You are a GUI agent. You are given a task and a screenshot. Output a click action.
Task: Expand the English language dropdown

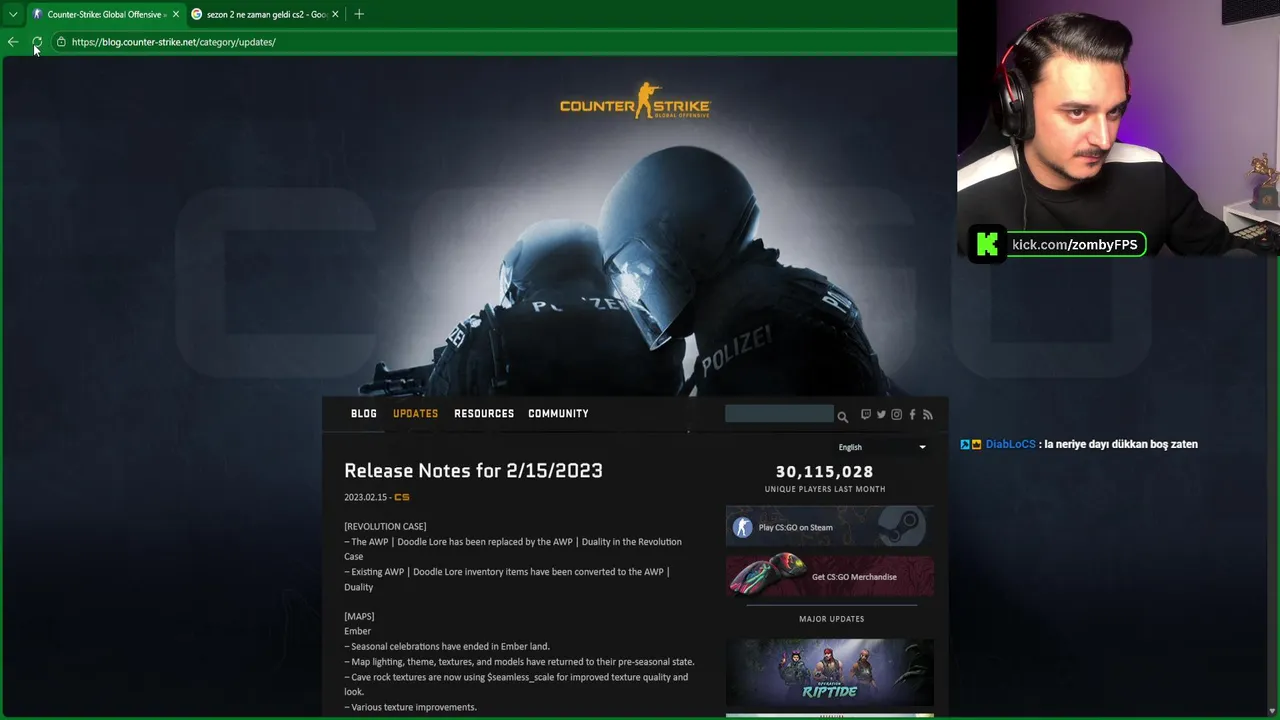tap(882, 447)
